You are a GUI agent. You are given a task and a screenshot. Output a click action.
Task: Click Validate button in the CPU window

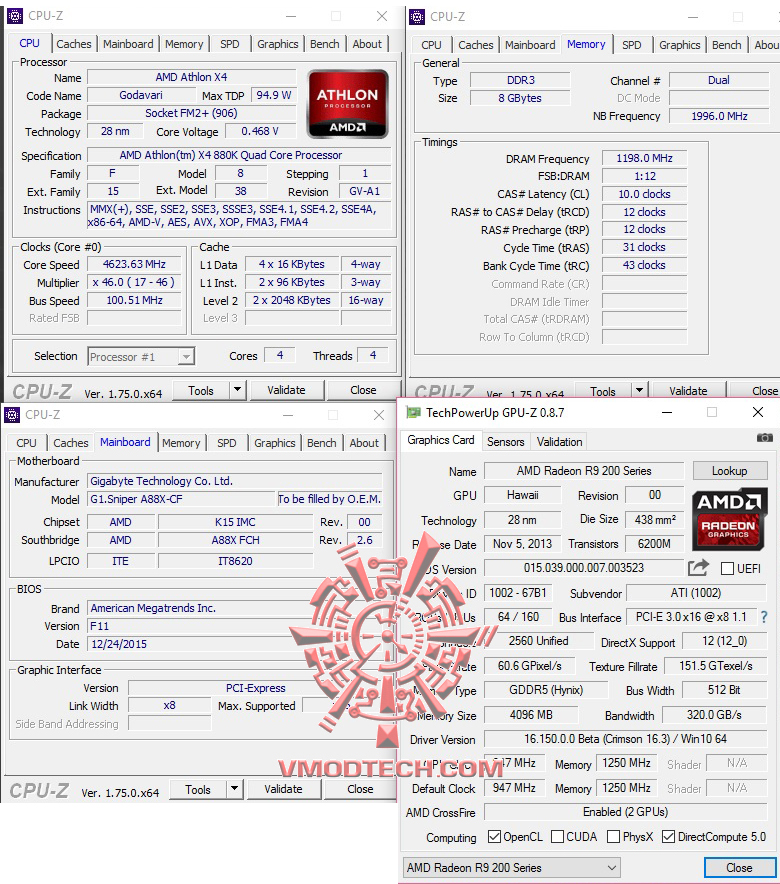tap(286, 390)
